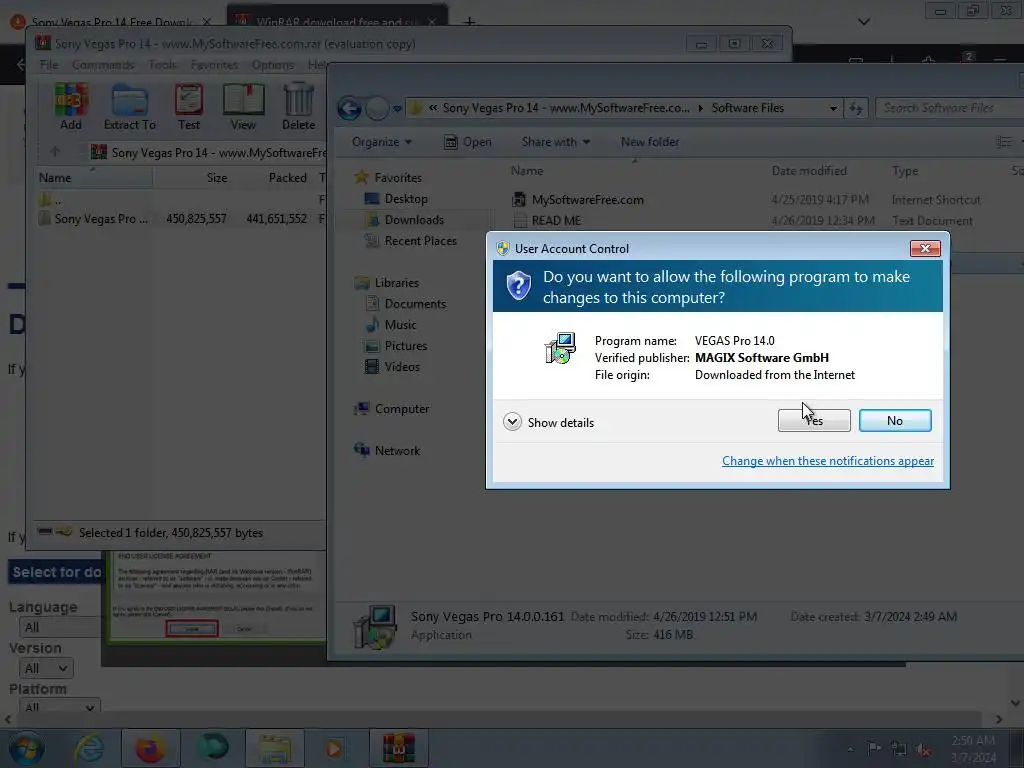Select Documents library
This screenshot has height=768, width=1024.
pos(406,304)
